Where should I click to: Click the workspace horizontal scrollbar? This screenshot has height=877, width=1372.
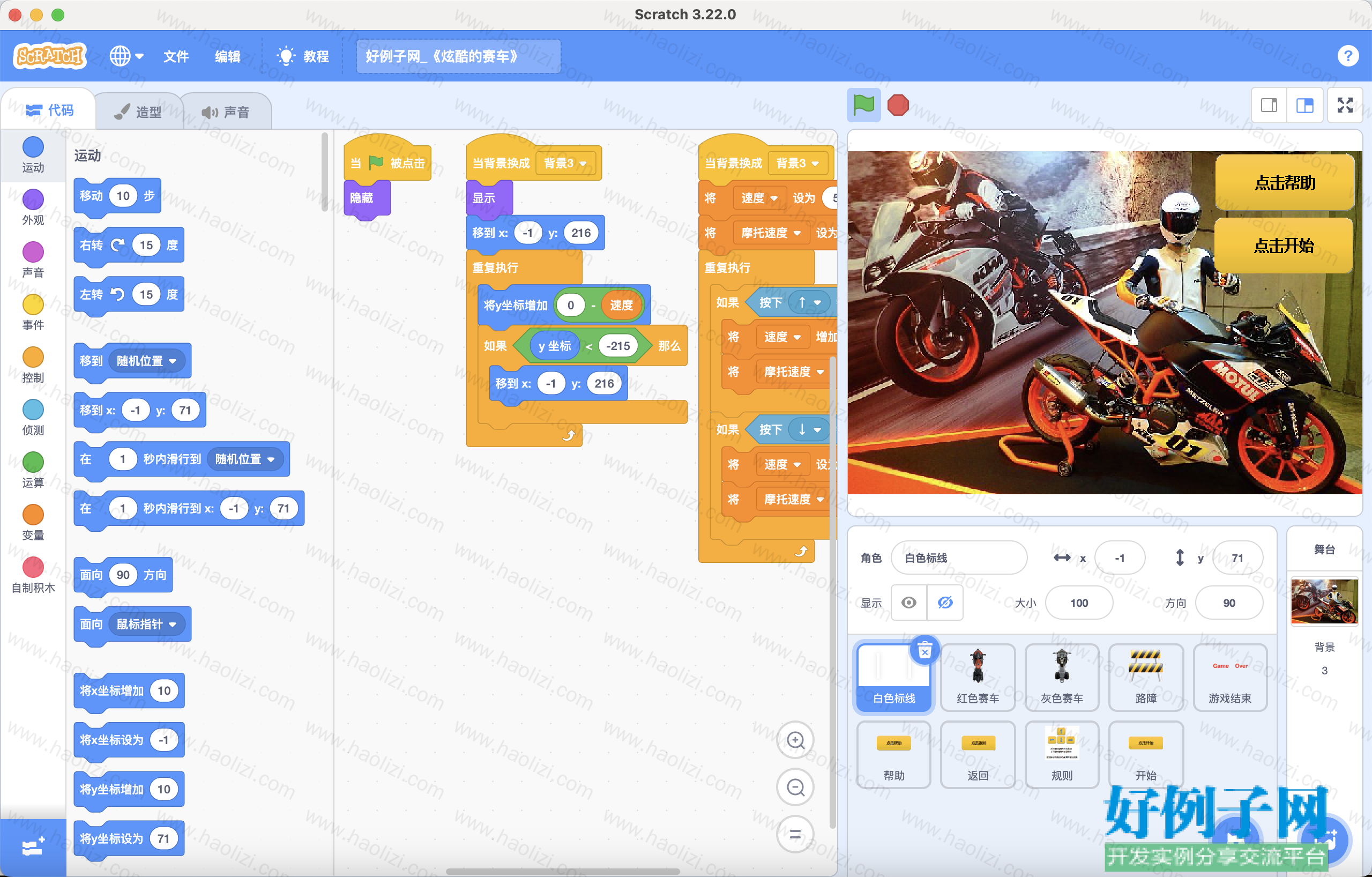[563, 871]
